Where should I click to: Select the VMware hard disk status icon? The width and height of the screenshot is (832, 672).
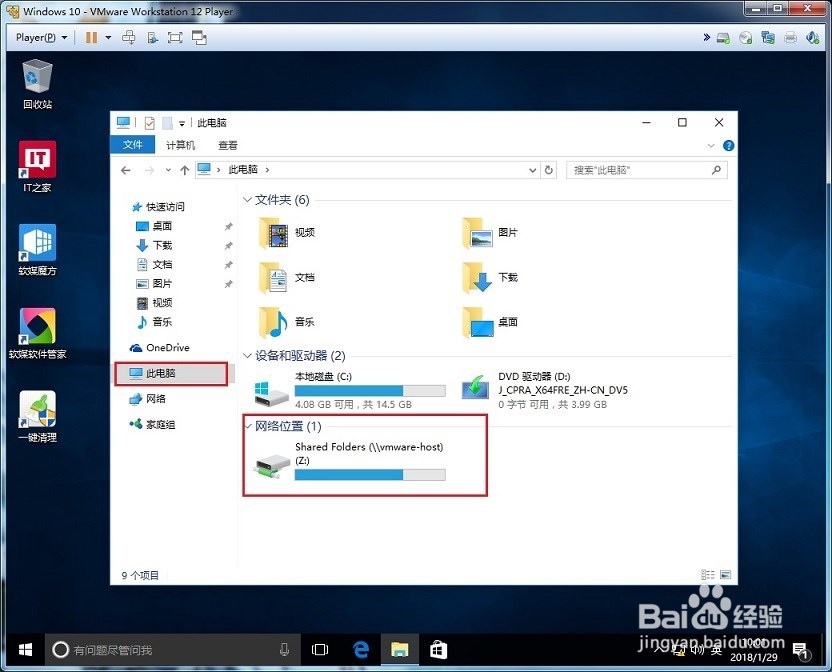click(x=722, y=37)
